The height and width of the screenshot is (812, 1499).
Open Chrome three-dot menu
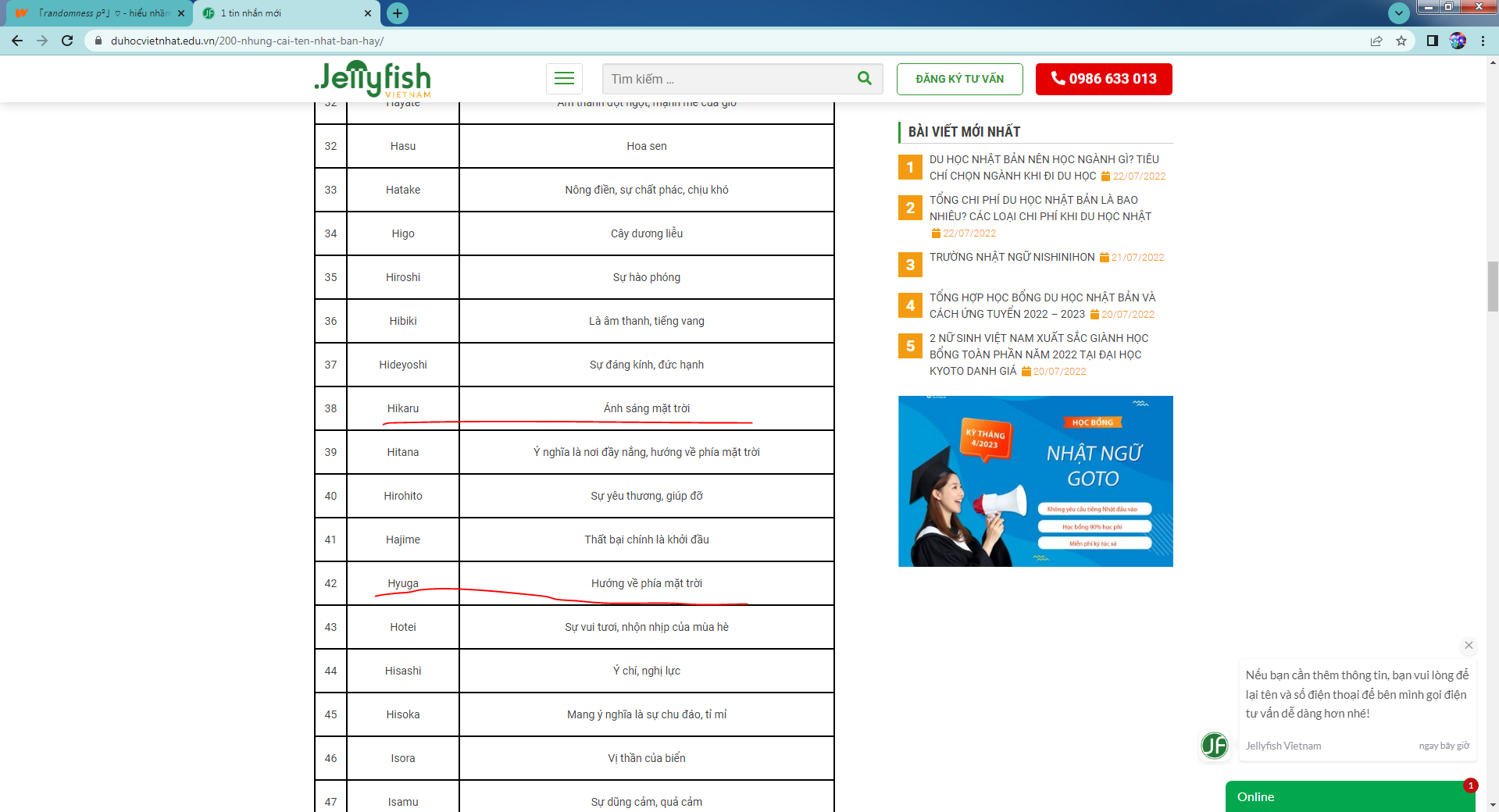(x=1483, y=41)
